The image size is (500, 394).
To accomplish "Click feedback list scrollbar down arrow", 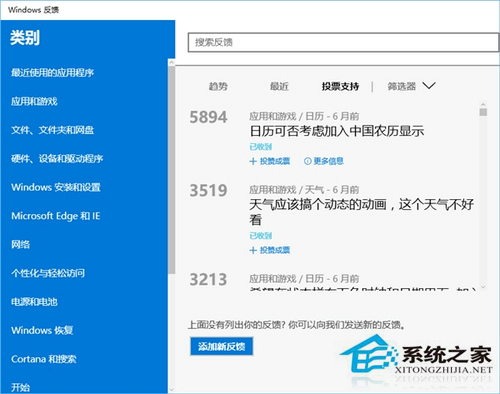I will pyautogui.click(x=483, y=287).
